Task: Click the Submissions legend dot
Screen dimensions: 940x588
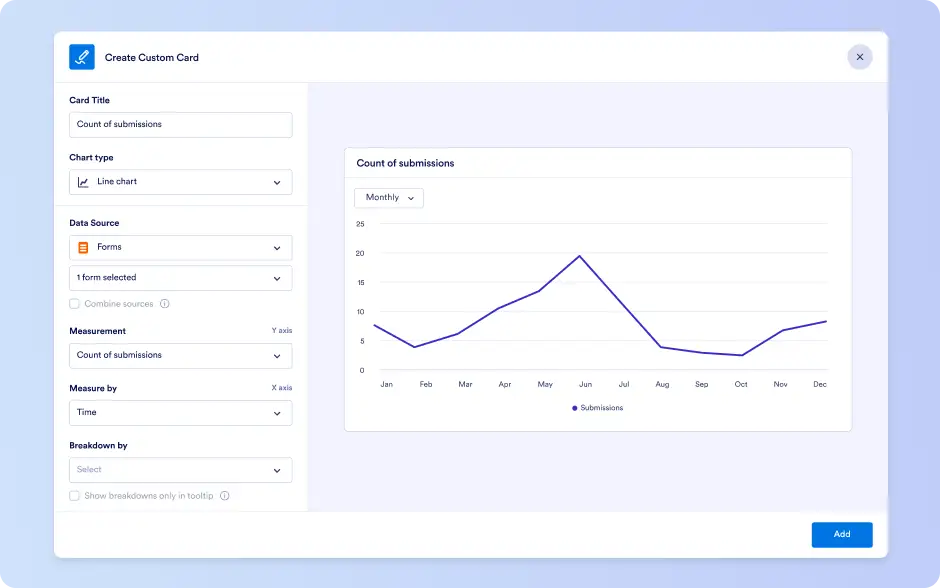Action: [x=574, y=408]
